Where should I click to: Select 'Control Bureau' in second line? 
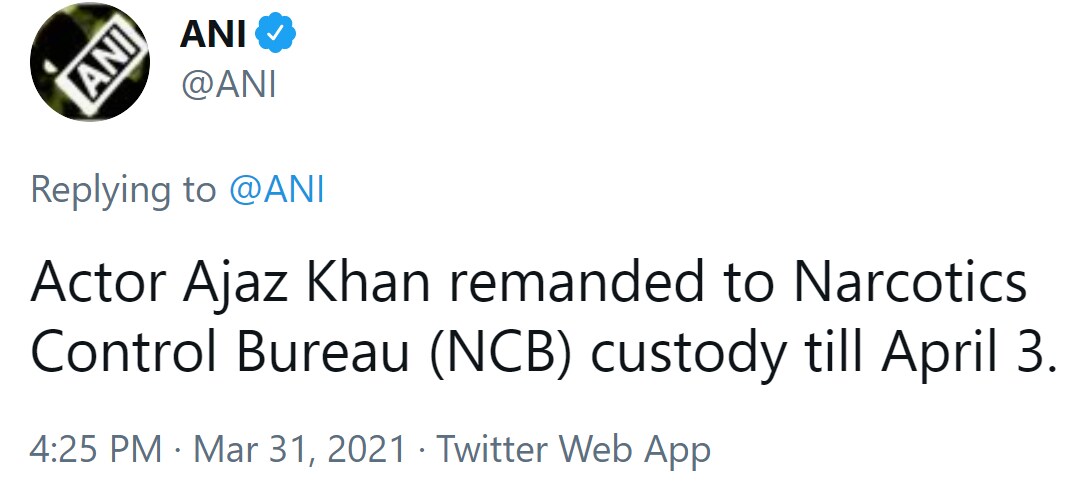(220, 352)
